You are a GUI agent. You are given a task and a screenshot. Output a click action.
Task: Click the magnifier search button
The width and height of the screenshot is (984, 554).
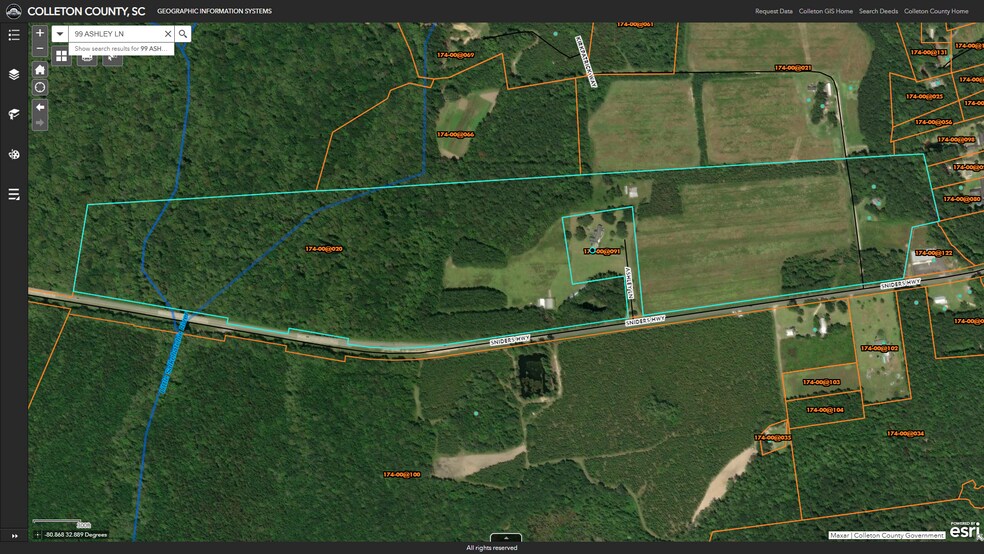(x=183, y=34)
